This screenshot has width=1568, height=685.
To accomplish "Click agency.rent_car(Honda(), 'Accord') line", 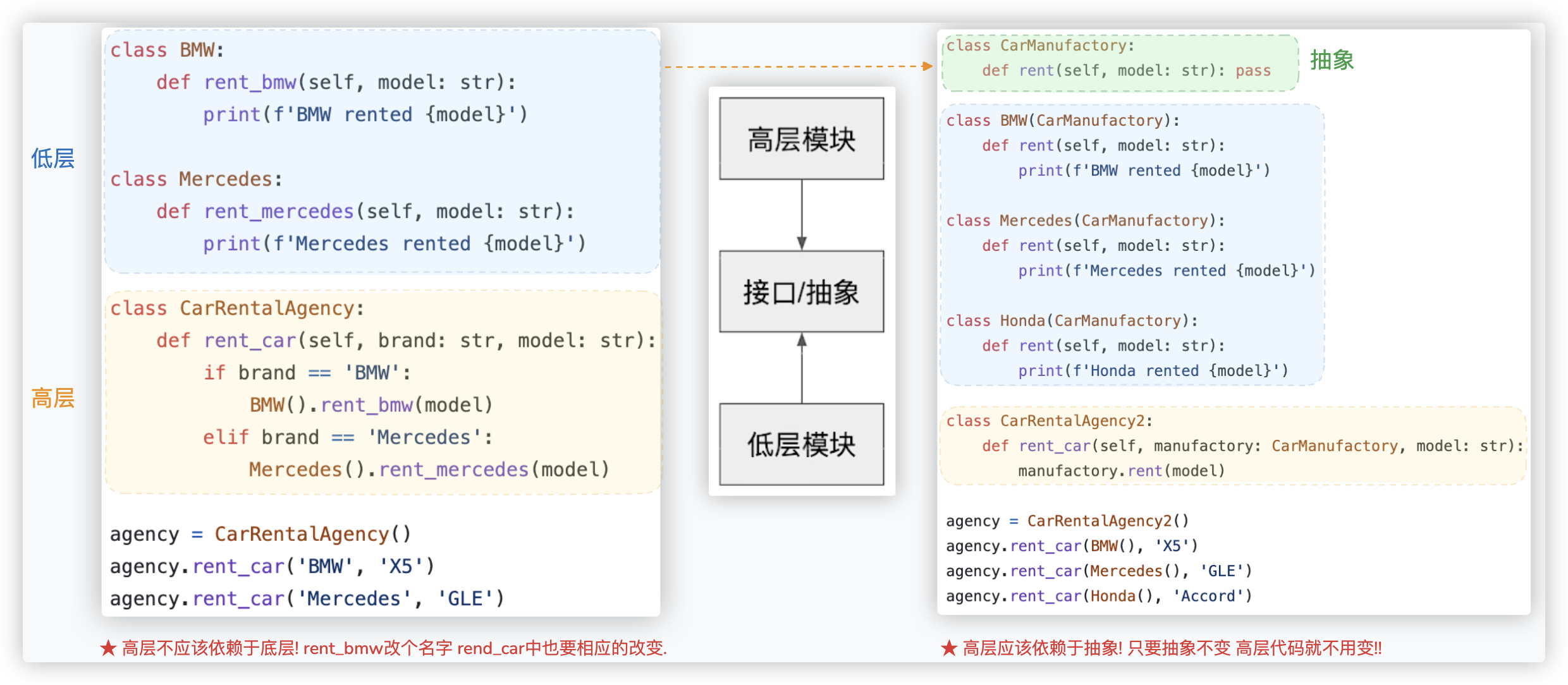I will (x=1099, y=596).
